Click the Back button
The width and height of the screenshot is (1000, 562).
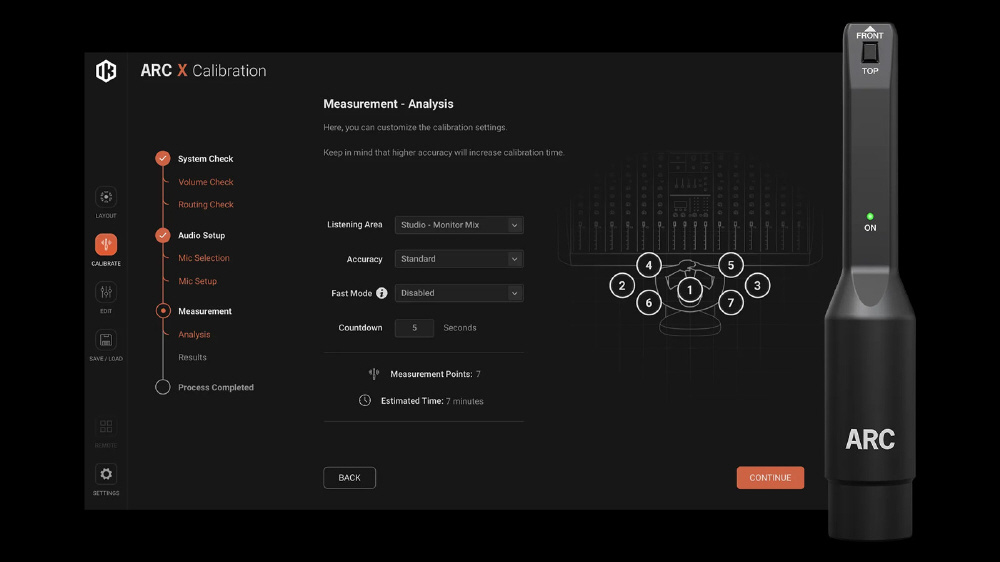click(x=349, y=478)
